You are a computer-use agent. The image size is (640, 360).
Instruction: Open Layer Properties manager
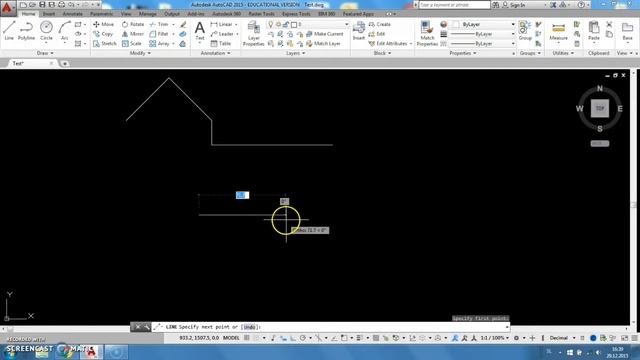click(x=253, y=33)
